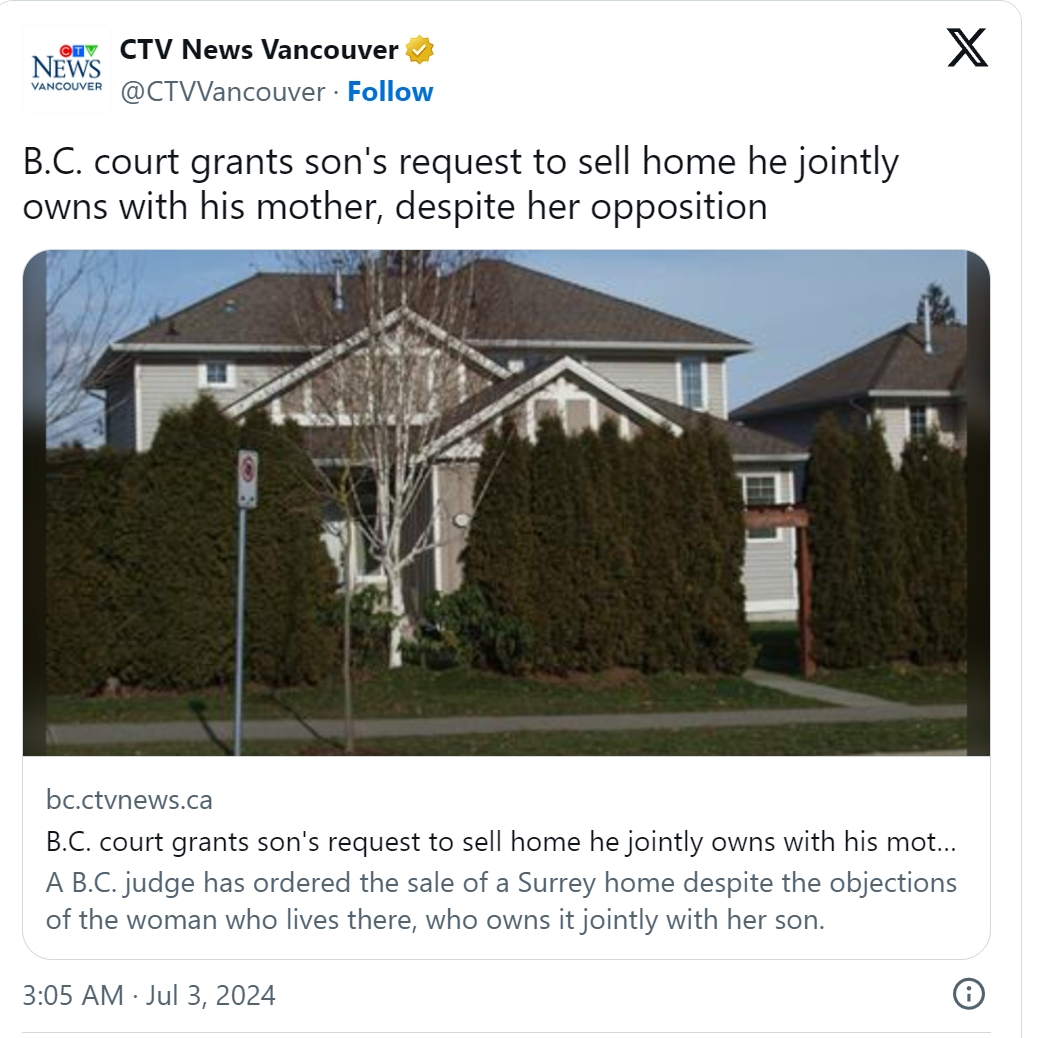Click the no-parking sign in the photo
Screen dimensions: 1047x1038
click(x=247, y=479)
